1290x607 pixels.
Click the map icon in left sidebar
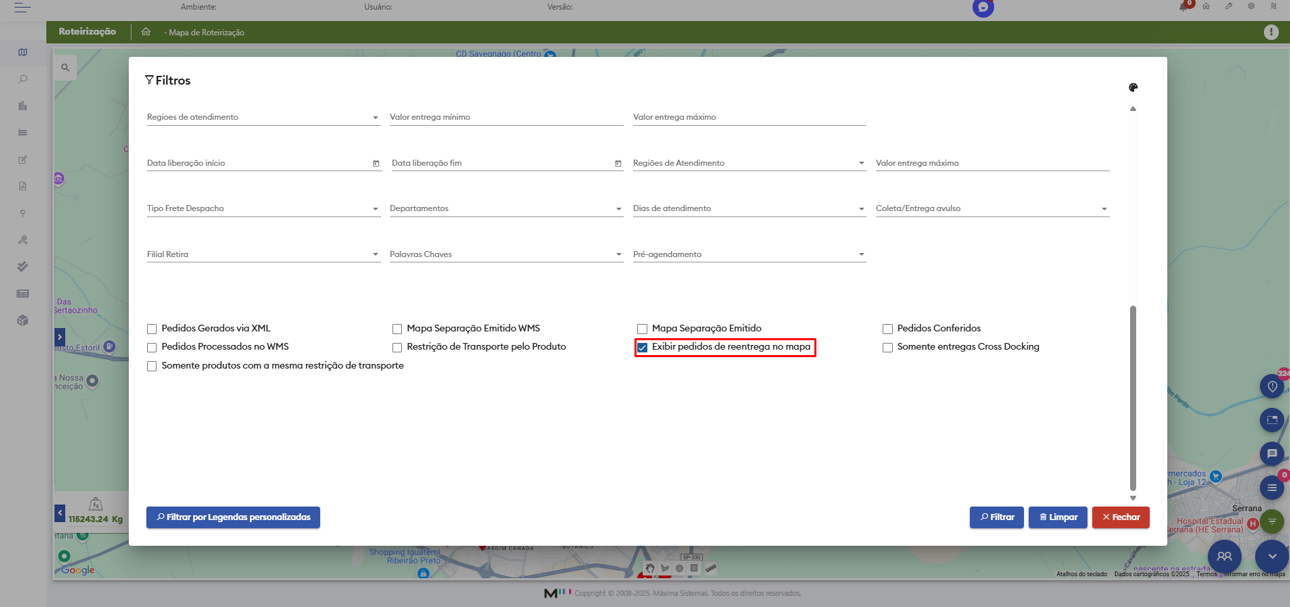click(x=22, y=52)
